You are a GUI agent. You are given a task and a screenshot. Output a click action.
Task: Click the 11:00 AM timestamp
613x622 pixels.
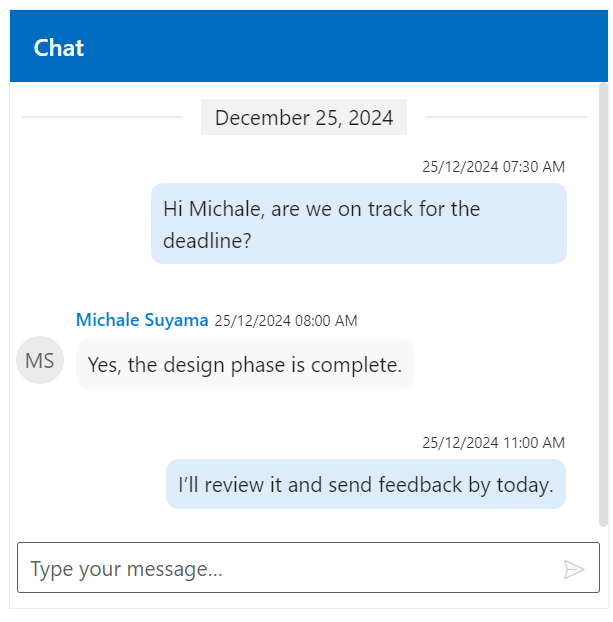click(493, 442)
